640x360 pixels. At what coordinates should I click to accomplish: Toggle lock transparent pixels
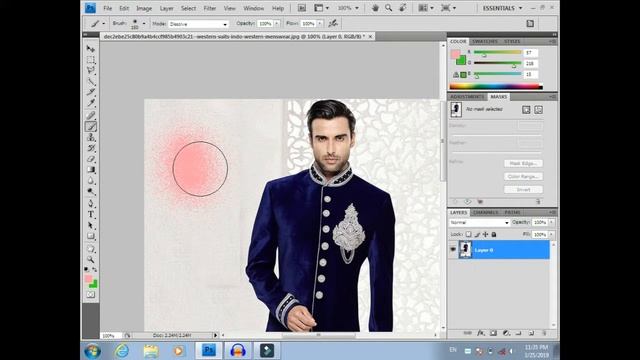tap(469, 234)
